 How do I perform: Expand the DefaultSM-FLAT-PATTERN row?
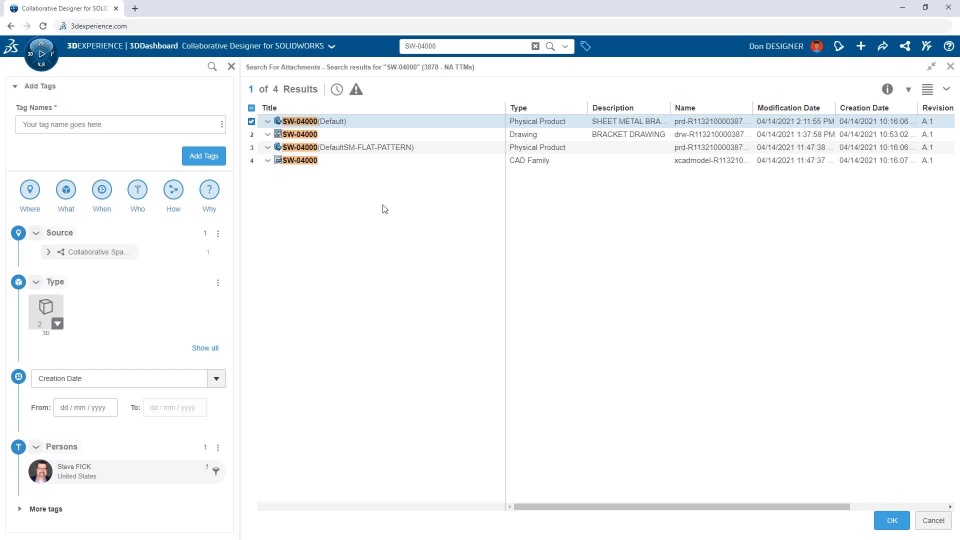pos(268,148)
